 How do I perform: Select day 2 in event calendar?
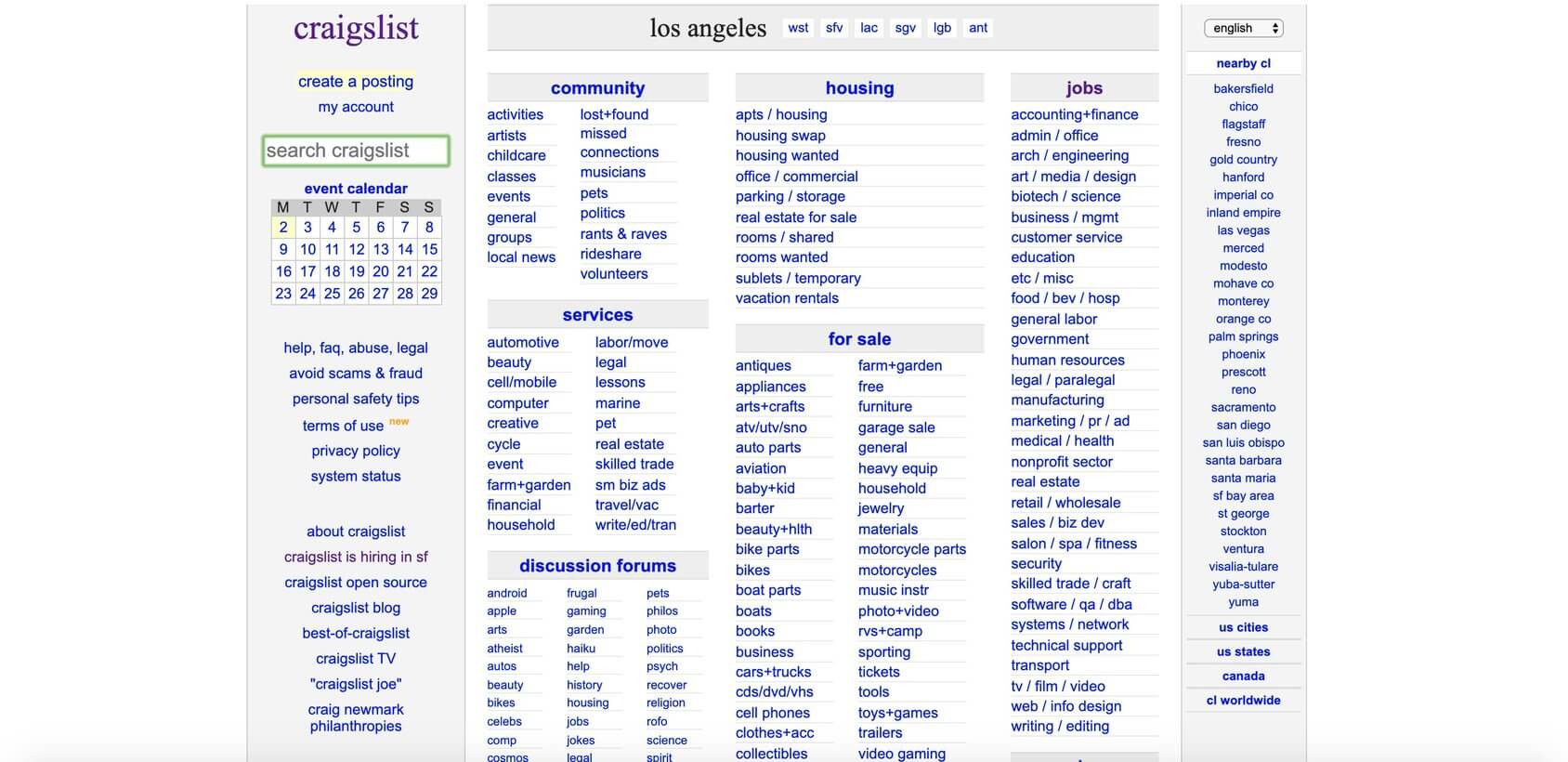[283, 227]
